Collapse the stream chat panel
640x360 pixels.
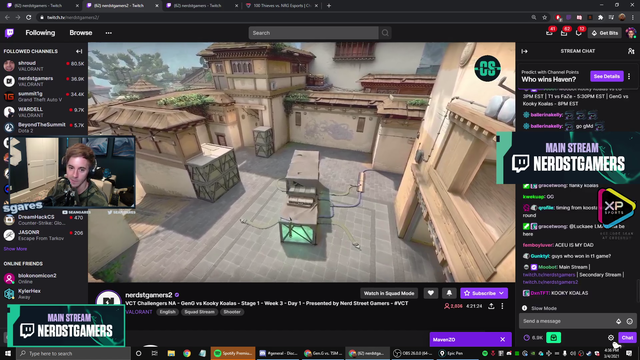coord(524,51)
